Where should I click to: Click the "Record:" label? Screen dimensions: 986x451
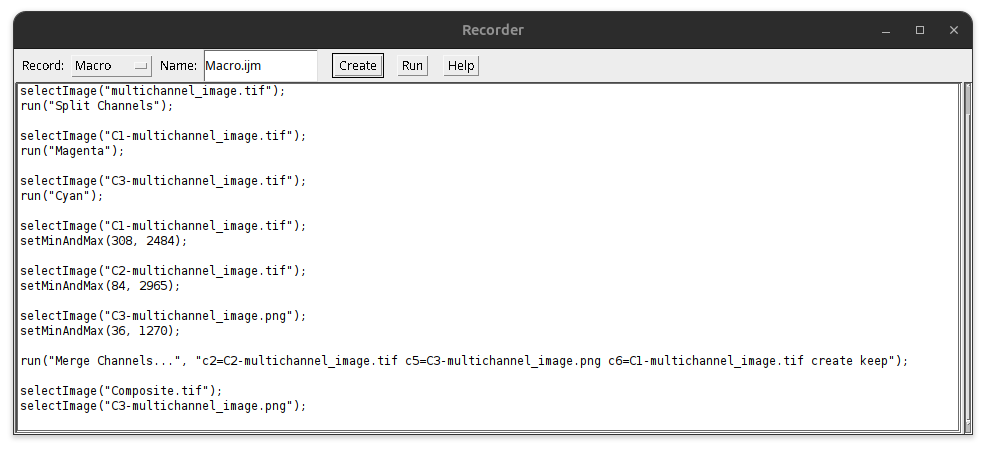point(43,66)
